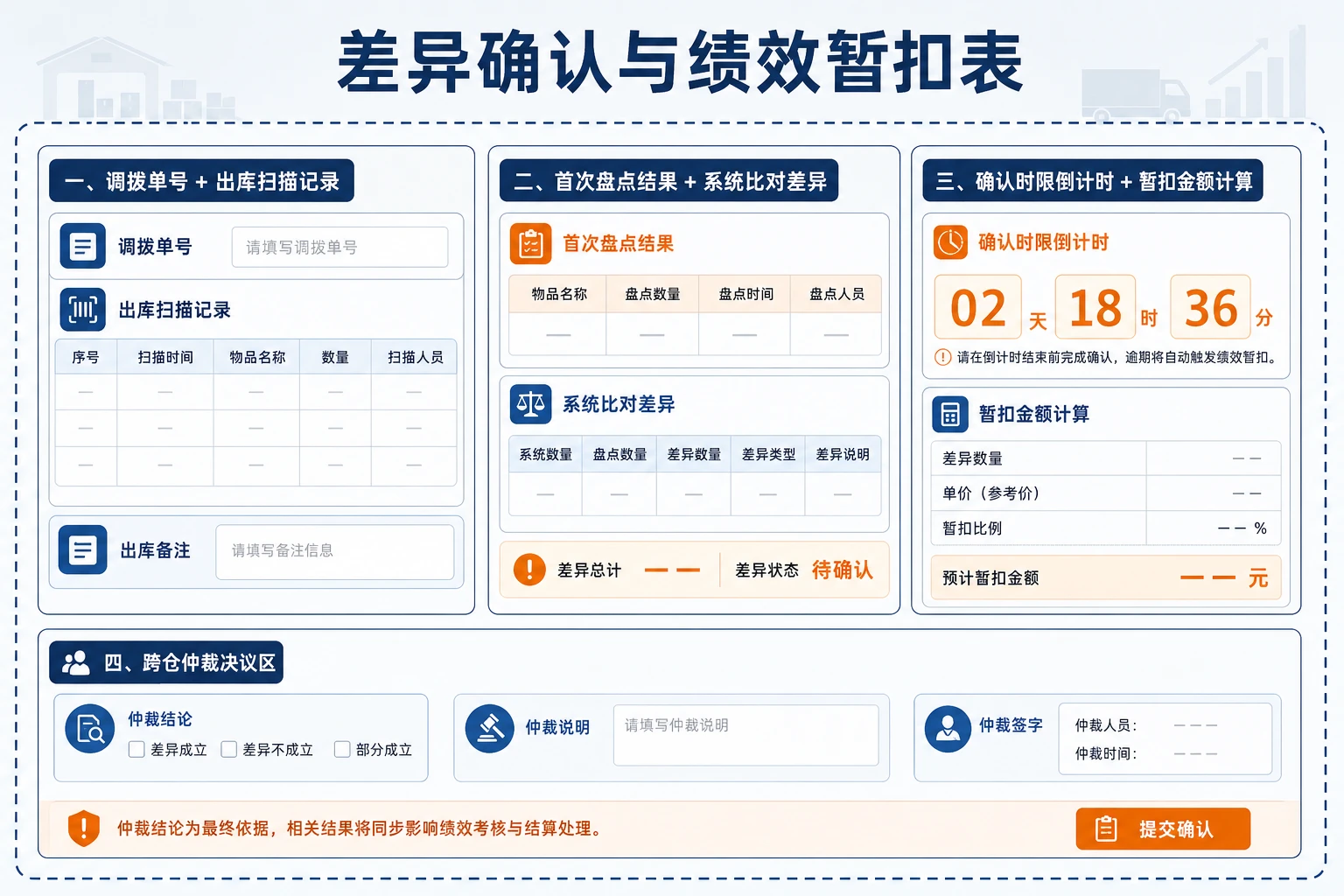Screen dimensions: 1344x896
Task: Click the clipboard icon inside 提交确认 button
Action: point(1106,829)
